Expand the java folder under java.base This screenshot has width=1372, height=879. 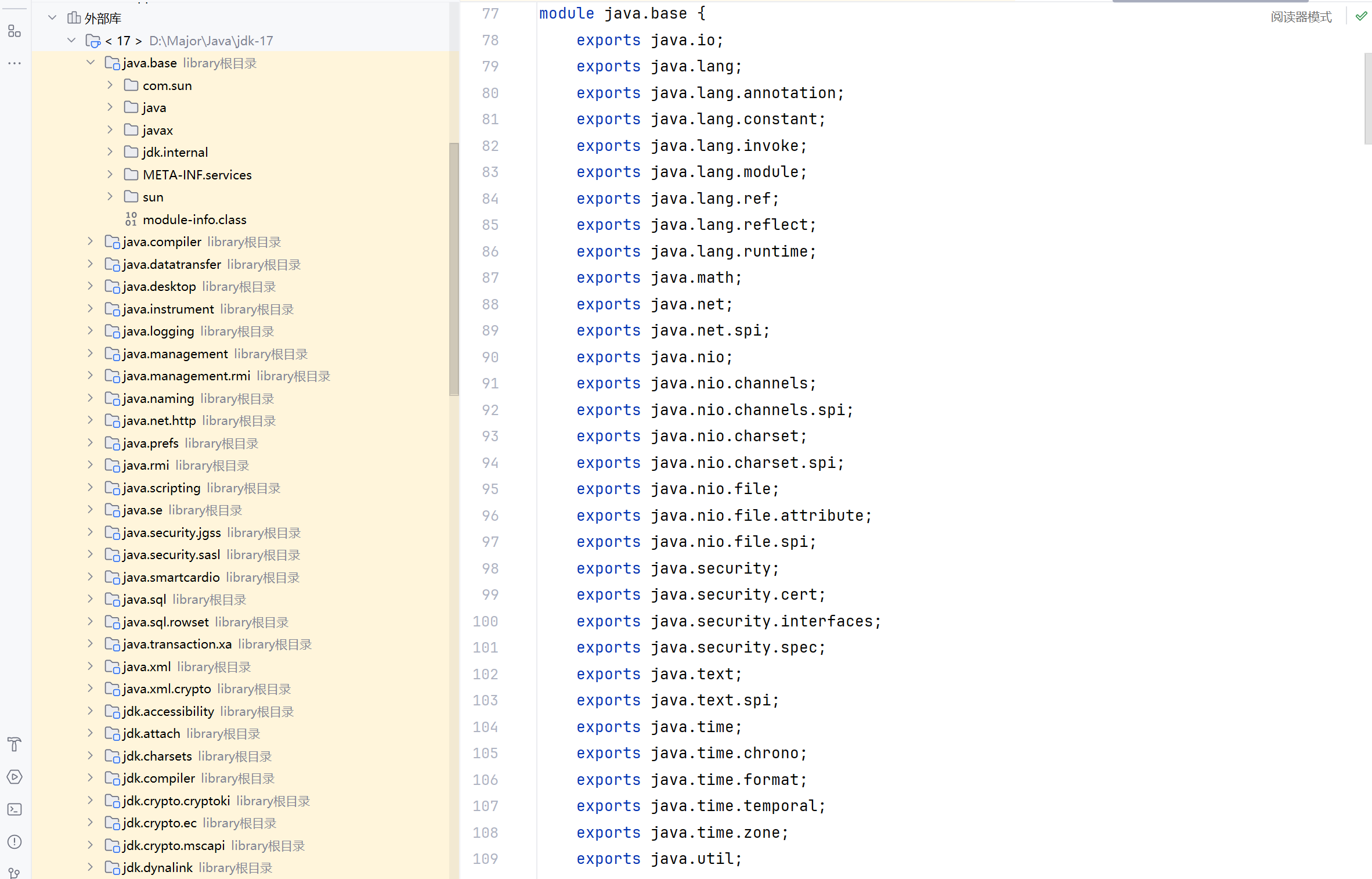click(x=110, y=107)
